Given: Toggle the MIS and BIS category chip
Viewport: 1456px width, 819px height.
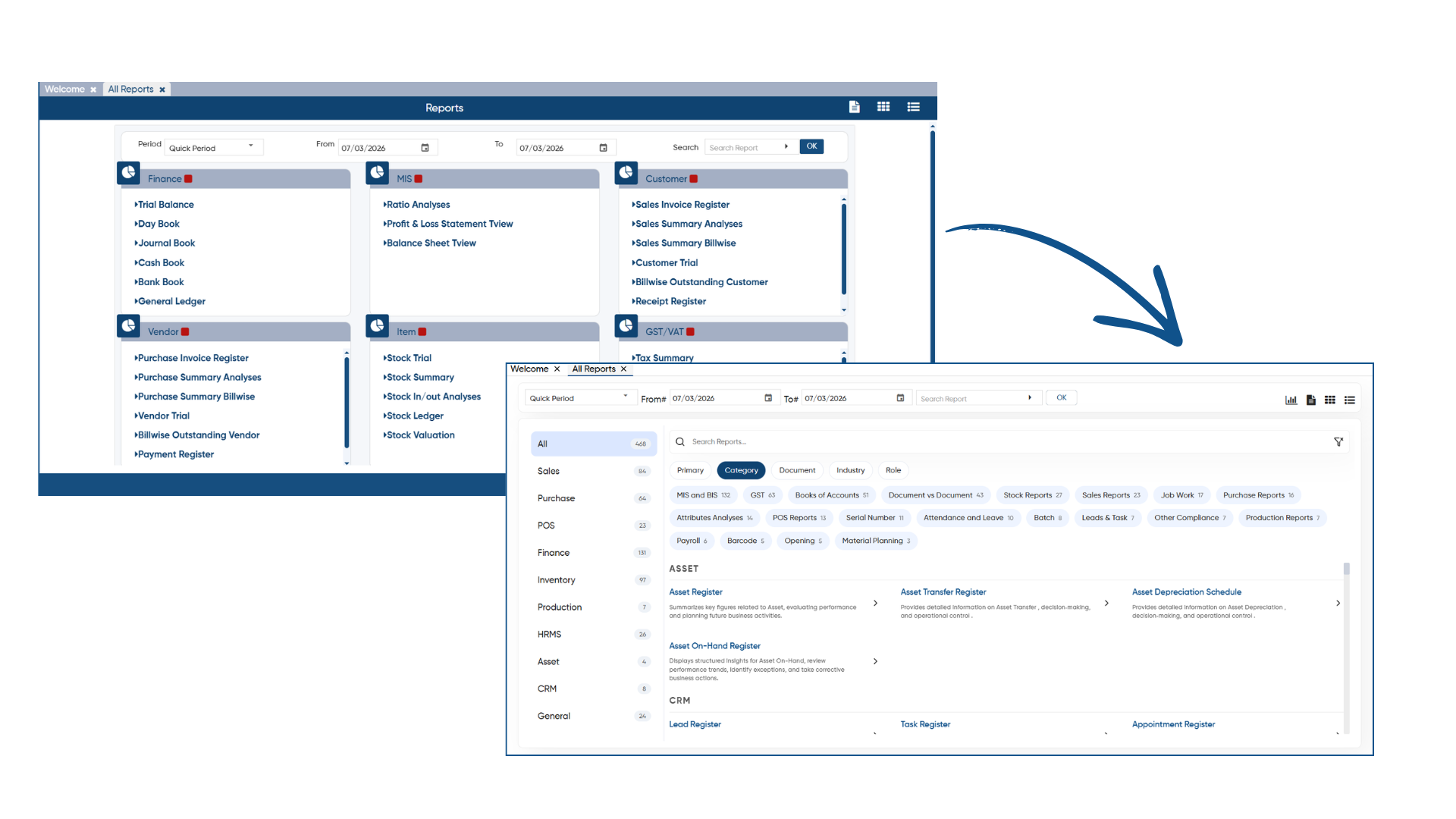Looking at the screenshot, I should (703, 495).
